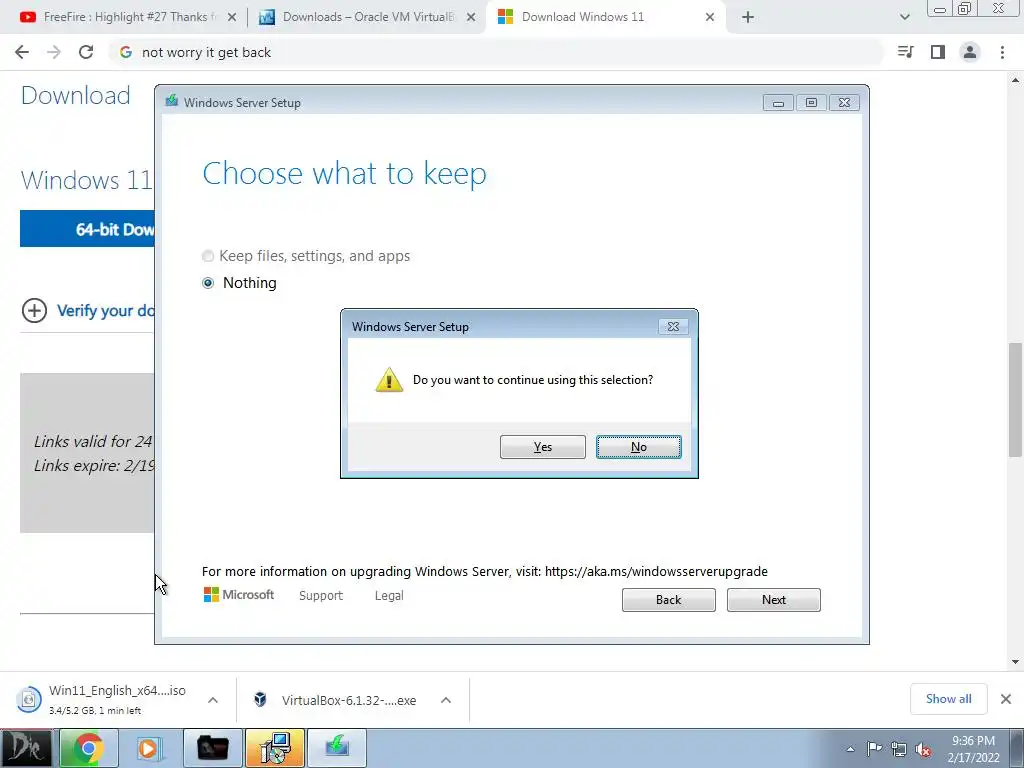This screenshot has height=768, width=1024.
Task: Click the scrollbar up arrow
Action: 1015,80
